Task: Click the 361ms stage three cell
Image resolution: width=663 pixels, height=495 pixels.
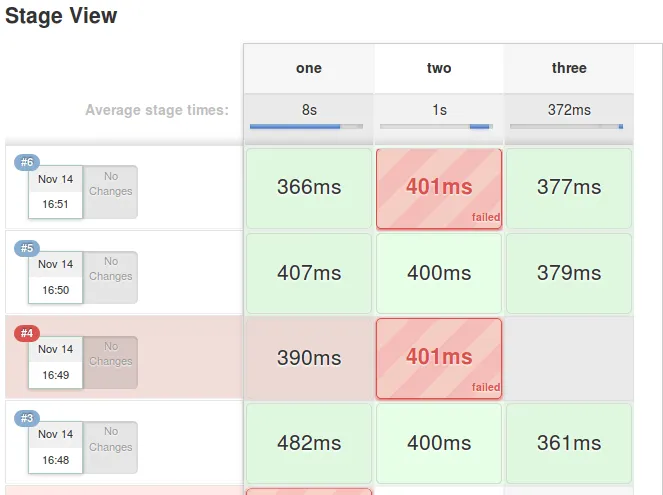Action: tap(569, 443)
